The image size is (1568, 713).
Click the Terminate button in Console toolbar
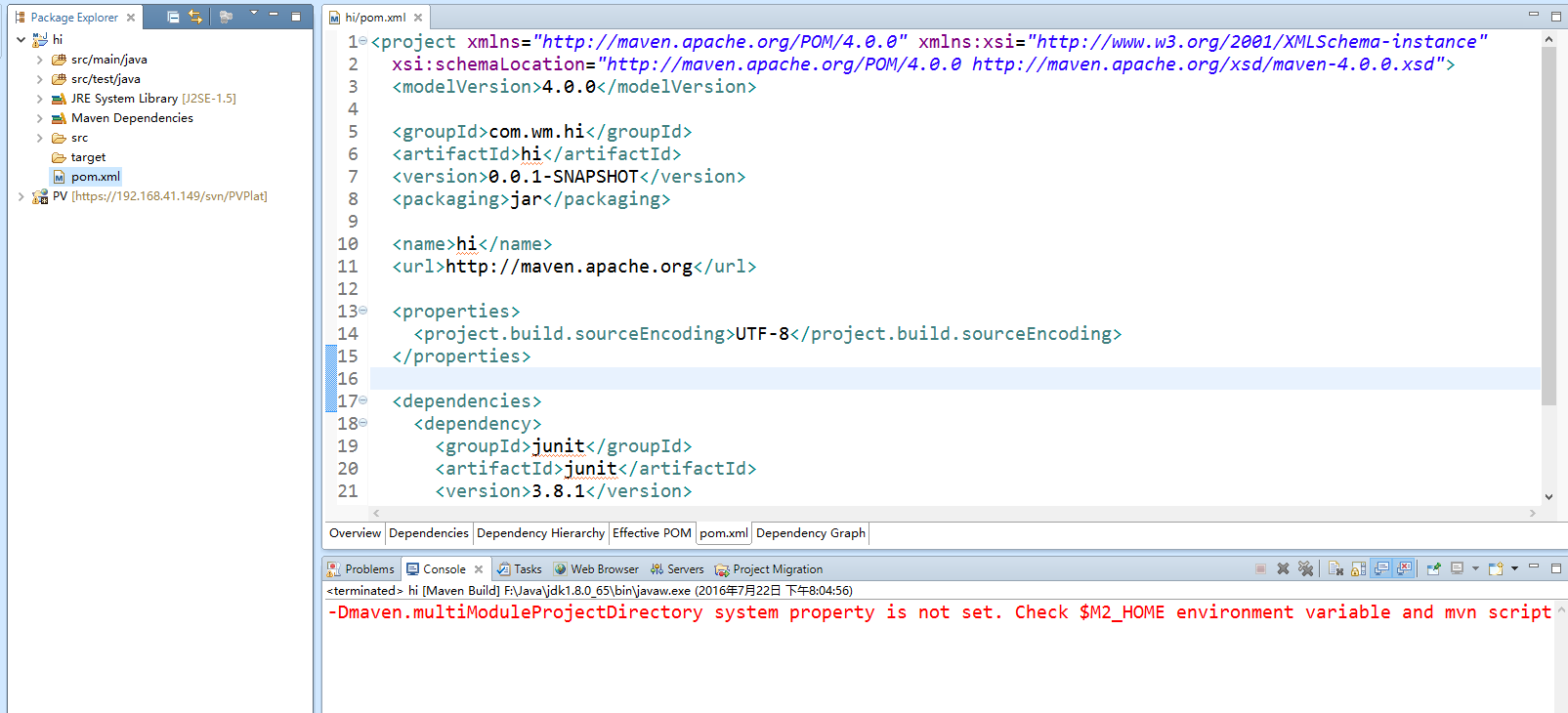click(x=1260, y=568)
